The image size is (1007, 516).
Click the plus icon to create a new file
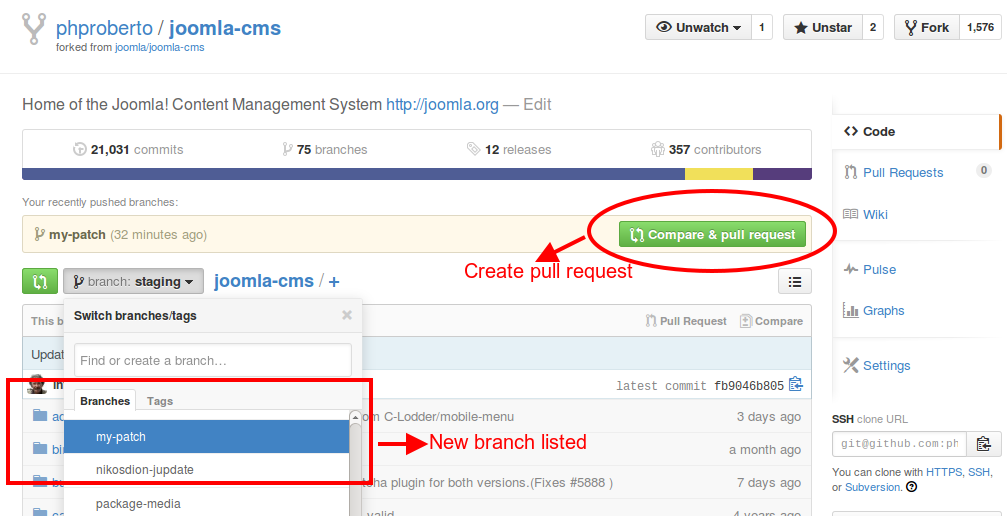pyautogui.click(x=334, y=281)
